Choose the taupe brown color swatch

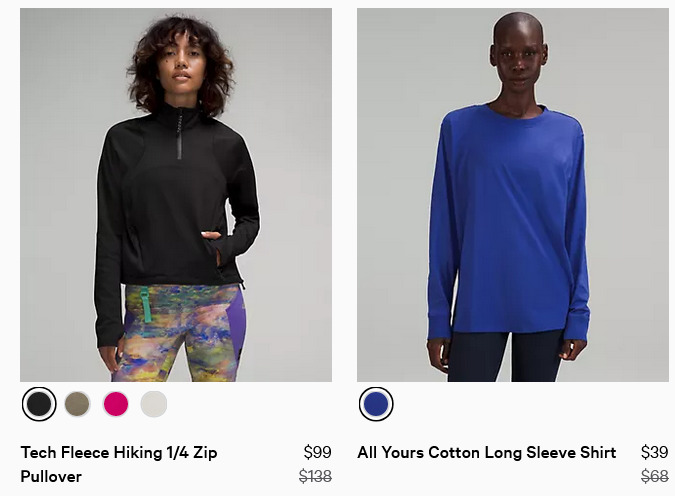tap(77, 404)
